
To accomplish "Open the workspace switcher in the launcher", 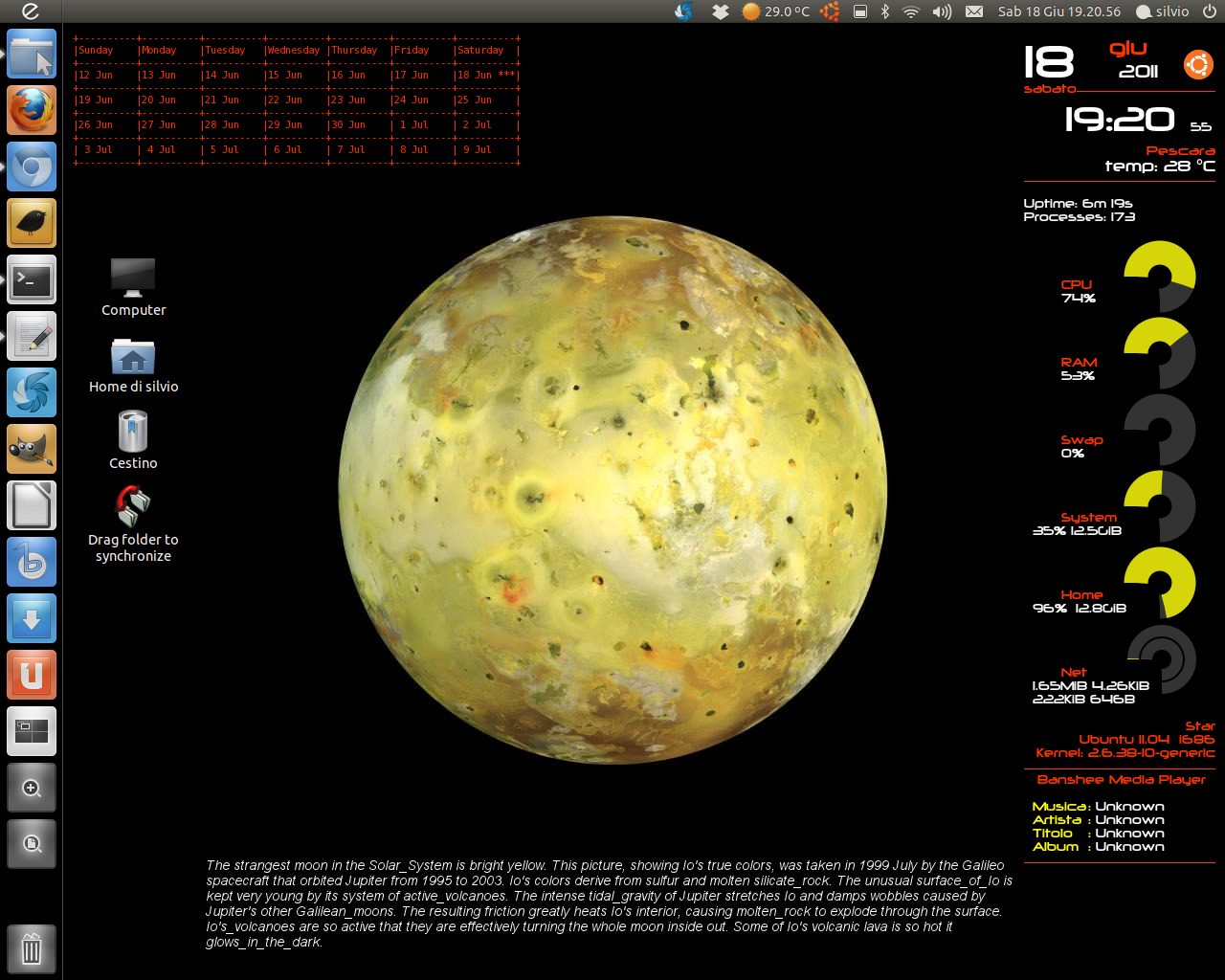I will [32, 731].
